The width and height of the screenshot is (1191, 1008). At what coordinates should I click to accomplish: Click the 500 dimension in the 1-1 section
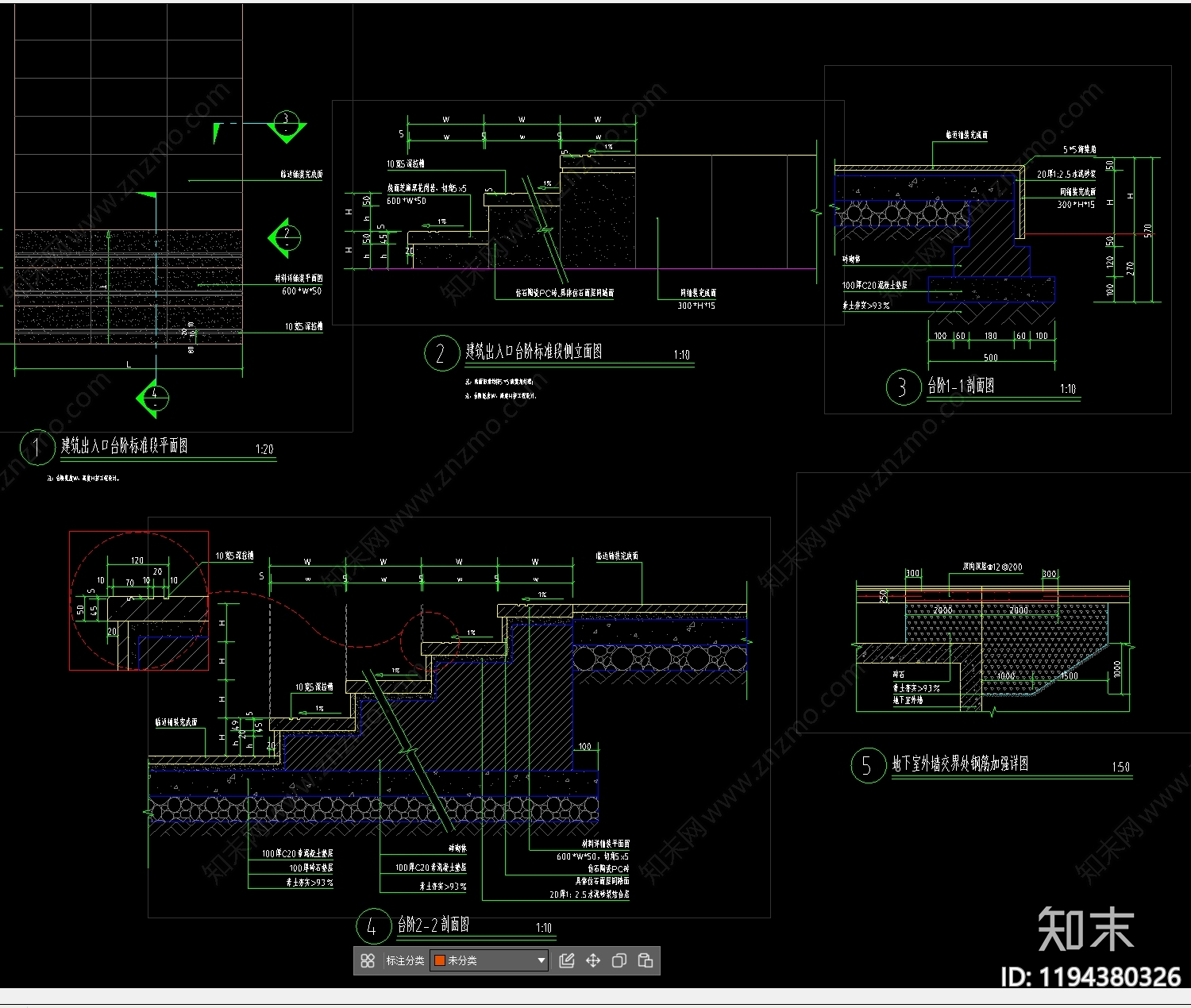[x=991, y=357]
